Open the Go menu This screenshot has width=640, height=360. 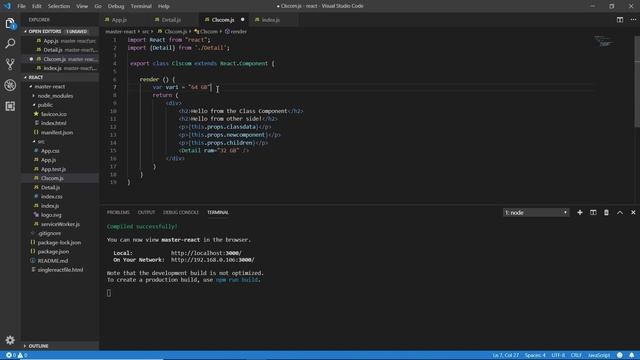pyautogui.click(x=98, y=6)
